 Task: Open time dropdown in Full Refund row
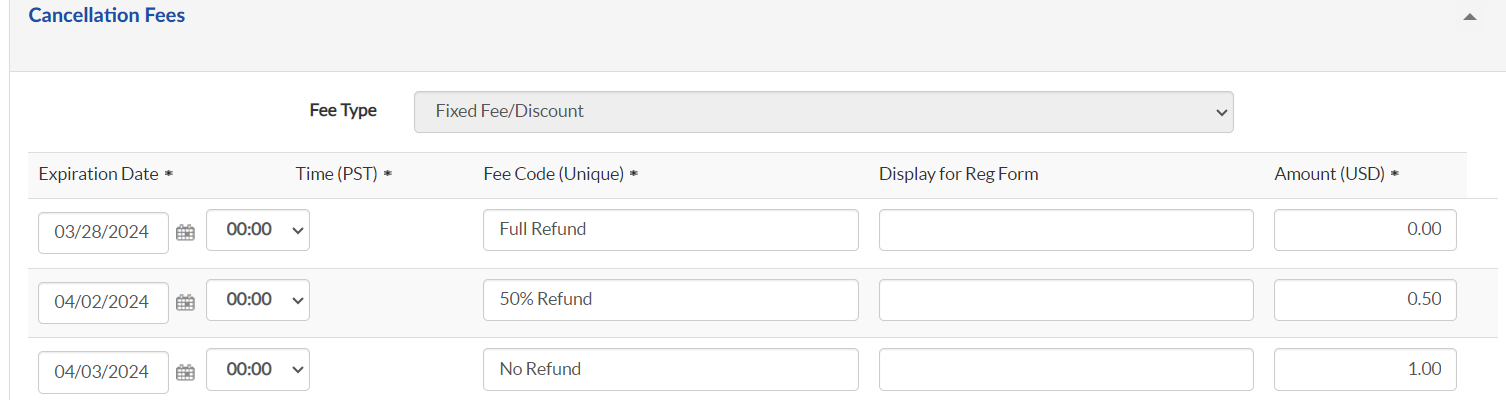[258, 230]
